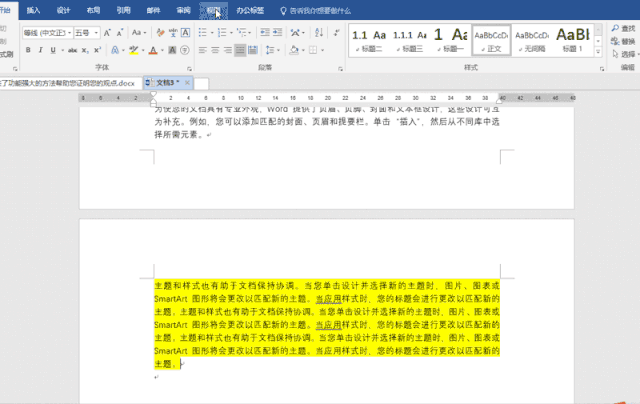Toggle italic formatting
Screen dimensions: 640x404
pos(40,50)
